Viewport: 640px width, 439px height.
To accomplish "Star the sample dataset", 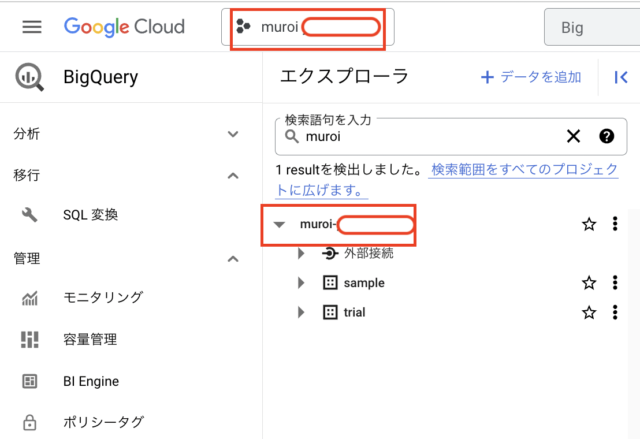I will [x=589, y=283].
